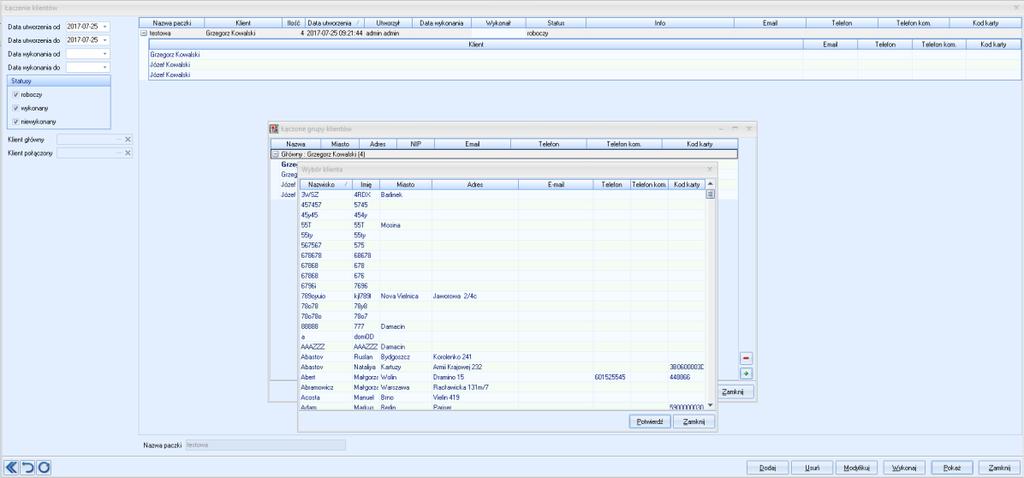Image resolution: width=1024 pixels, height=478 pixels.
Task: Sort by Kod karty column in Wybór klienta
Action: [x=686, y=185]
